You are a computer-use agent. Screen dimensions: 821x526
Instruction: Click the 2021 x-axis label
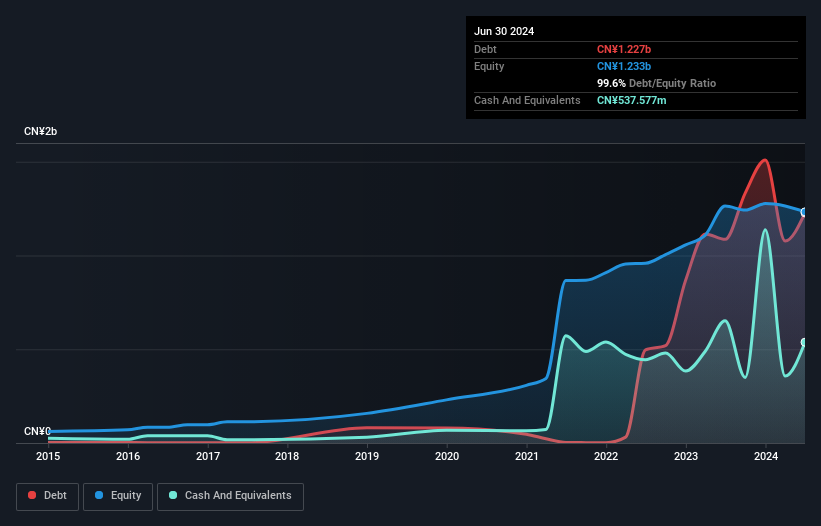527,456
